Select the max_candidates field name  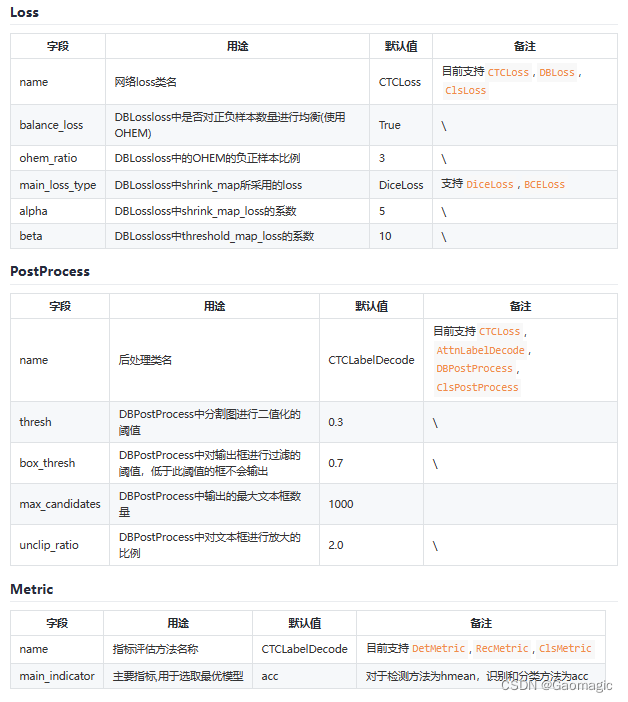pyautogui.click(x=60, y=504)
